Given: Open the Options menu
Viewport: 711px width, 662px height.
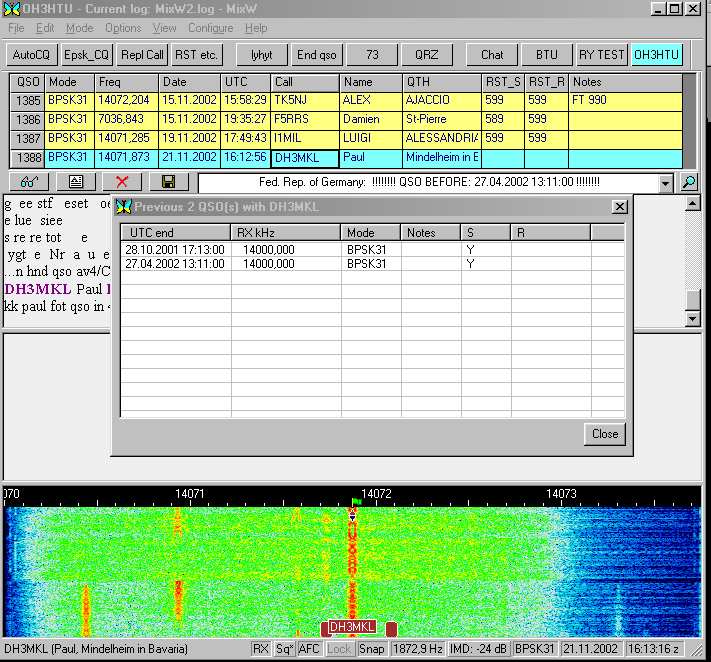Looking at the screenshot, I should click(x=123, y=28).
